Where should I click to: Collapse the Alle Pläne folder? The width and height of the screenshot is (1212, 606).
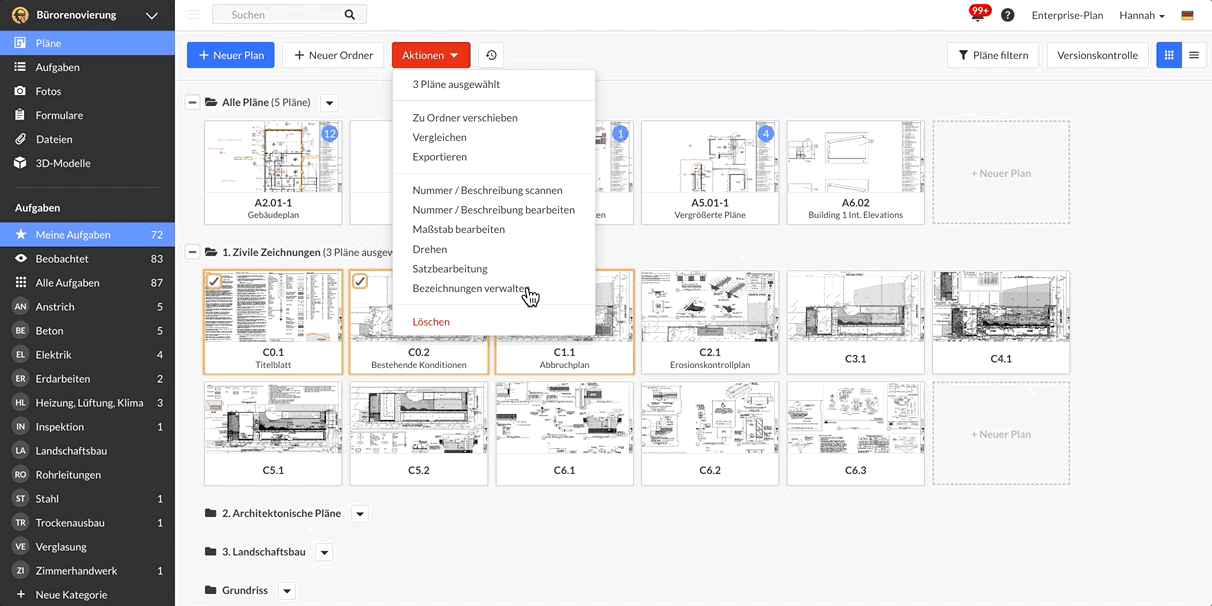pos(192,102)
